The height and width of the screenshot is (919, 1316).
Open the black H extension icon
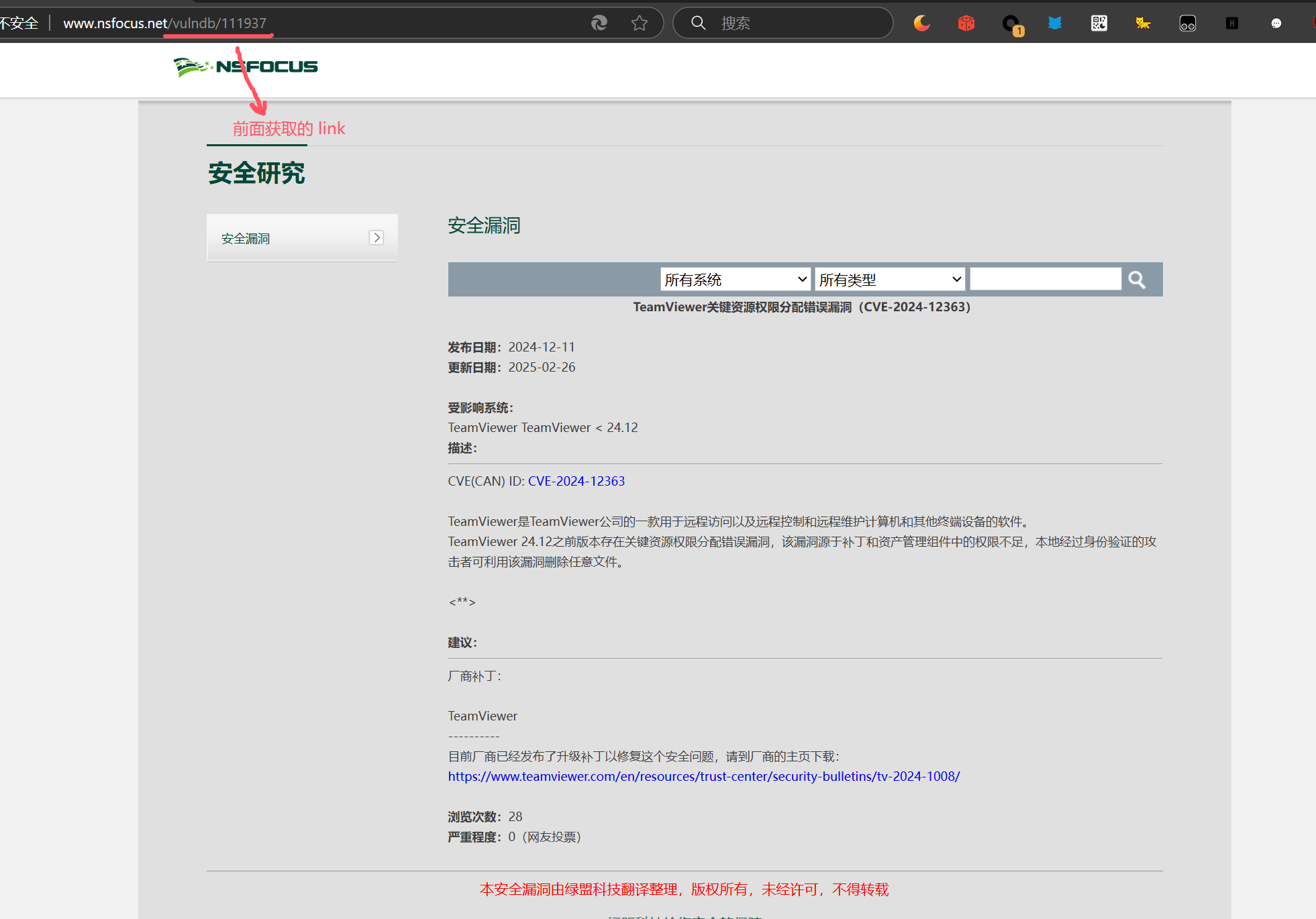pyautogui.click(x=1232, y=23)
